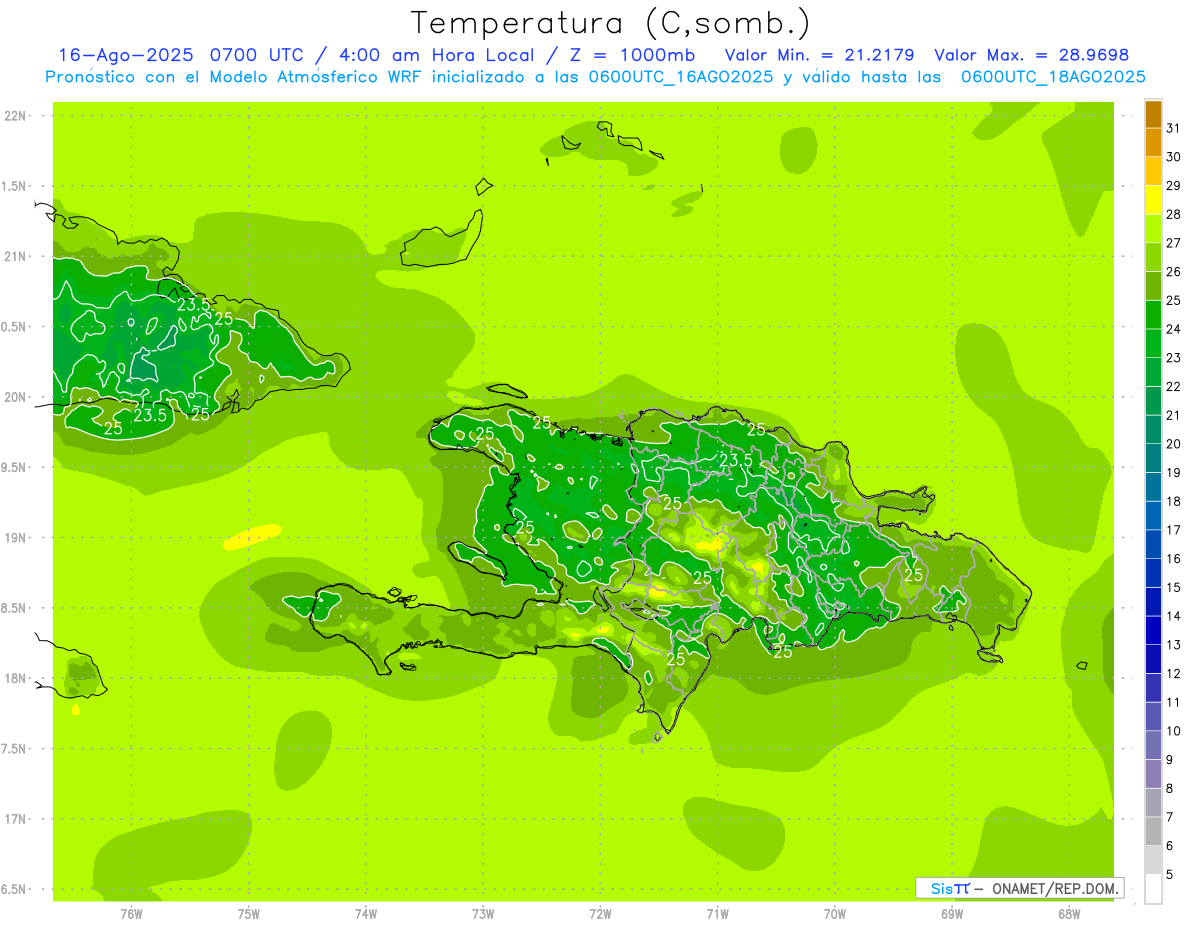1200x927 pixels.
Task: Click the '0.5N' latitude axis label
Action: click(15, 327)
